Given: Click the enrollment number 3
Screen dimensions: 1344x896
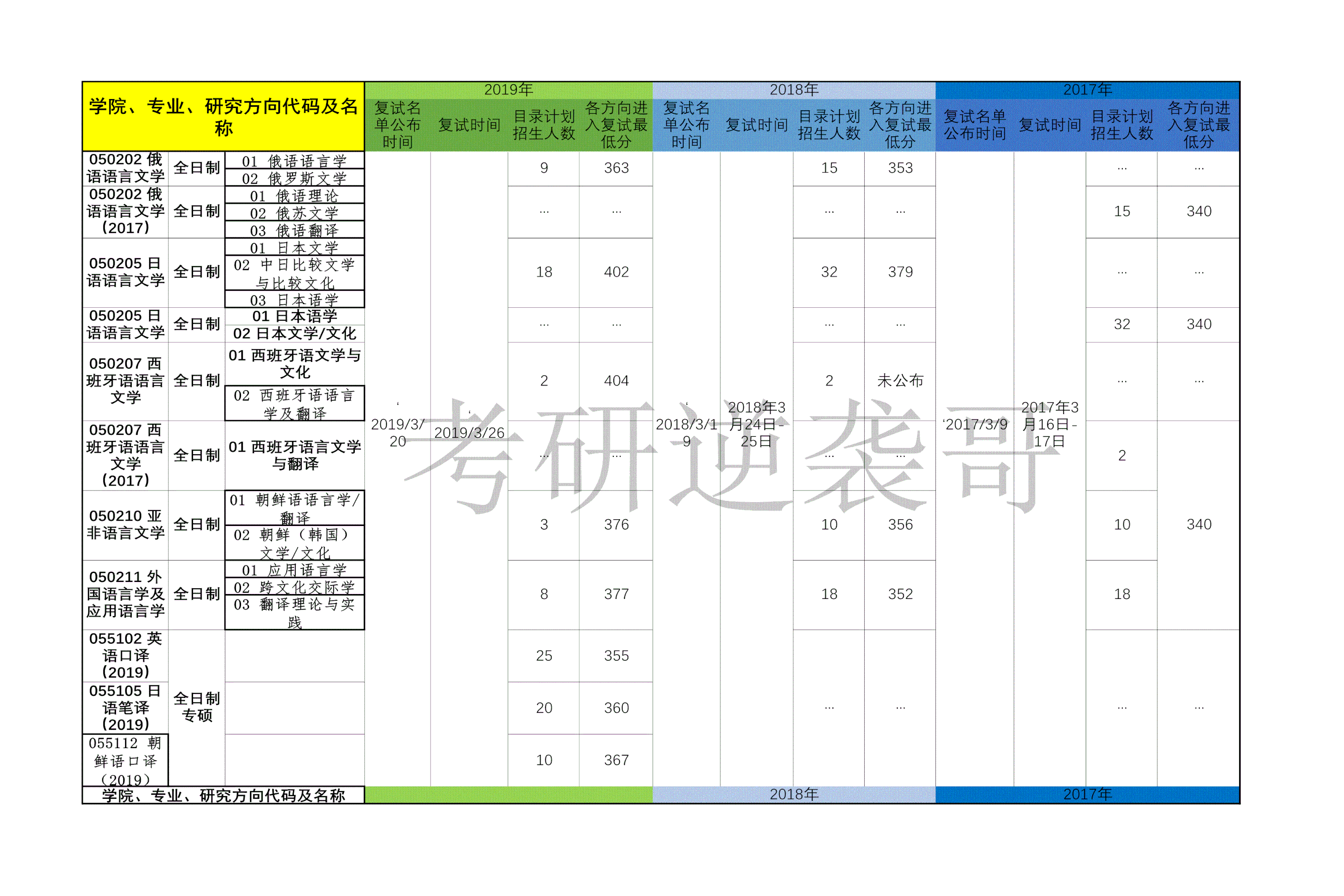Looking at the screenshot, I should click(544, 525).
